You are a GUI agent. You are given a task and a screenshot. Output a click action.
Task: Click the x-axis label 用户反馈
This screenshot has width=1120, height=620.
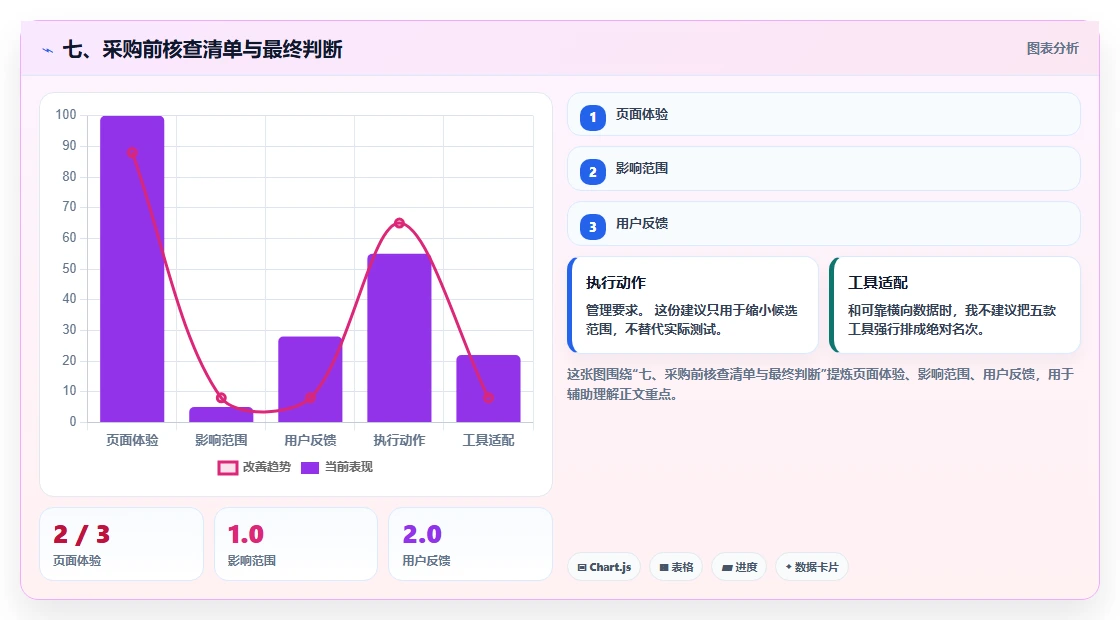coord(310,440)
